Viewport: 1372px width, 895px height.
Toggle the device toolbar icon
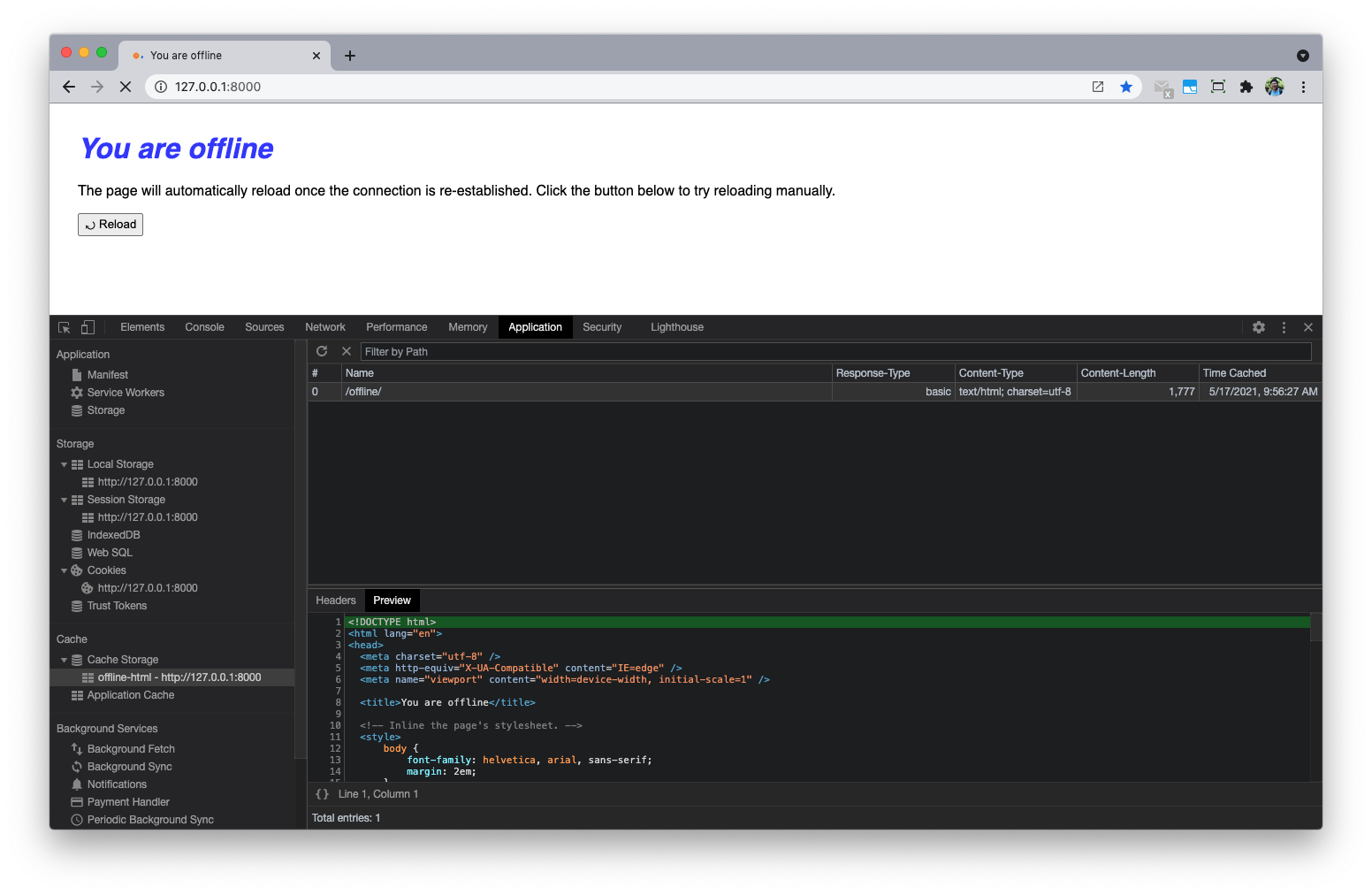88,327
